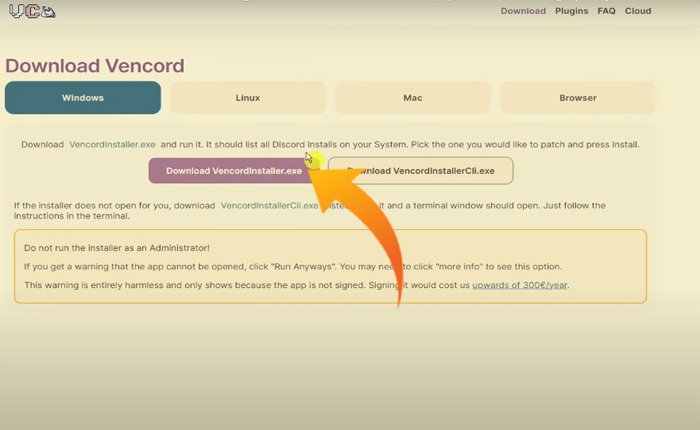Switch to the Linux tab
Viewport: 700px width, 430px height.
tap(248, 98)
